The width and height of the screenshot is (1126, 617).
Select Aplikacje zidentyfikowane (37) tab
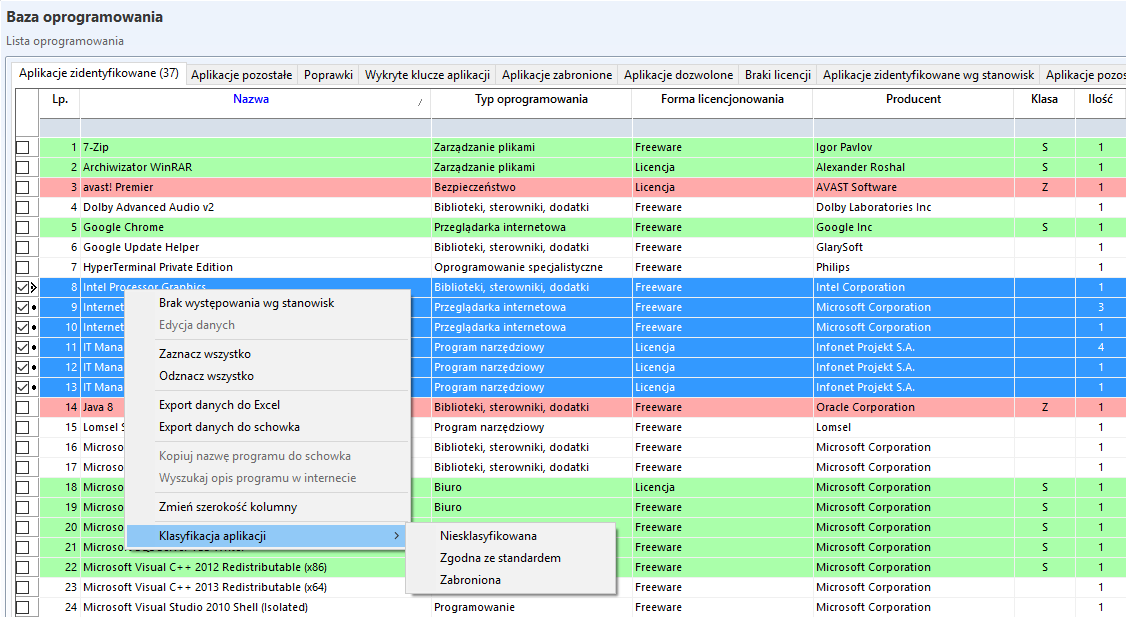click(x=99, y=73)
